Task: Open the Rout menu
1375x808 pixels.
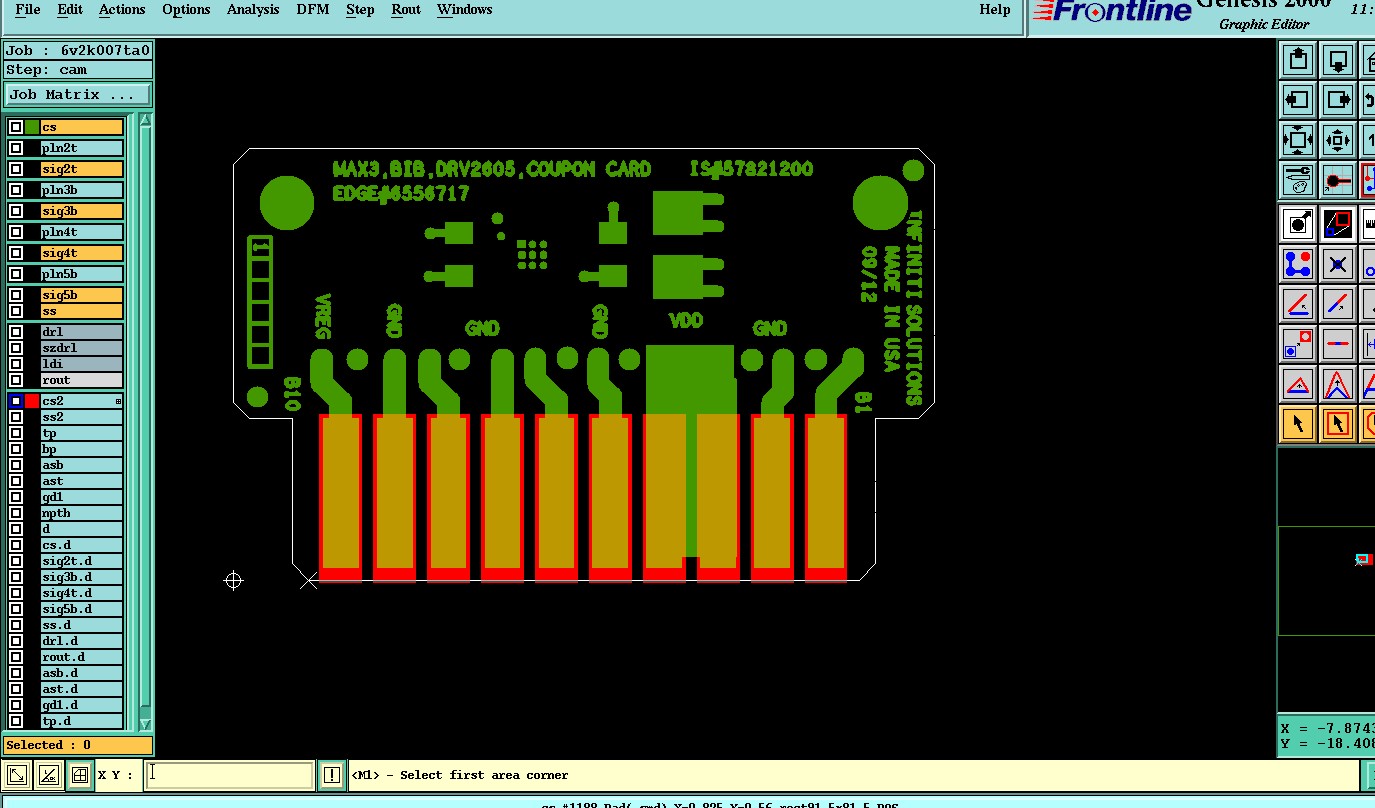Action: tap(406, 10)
